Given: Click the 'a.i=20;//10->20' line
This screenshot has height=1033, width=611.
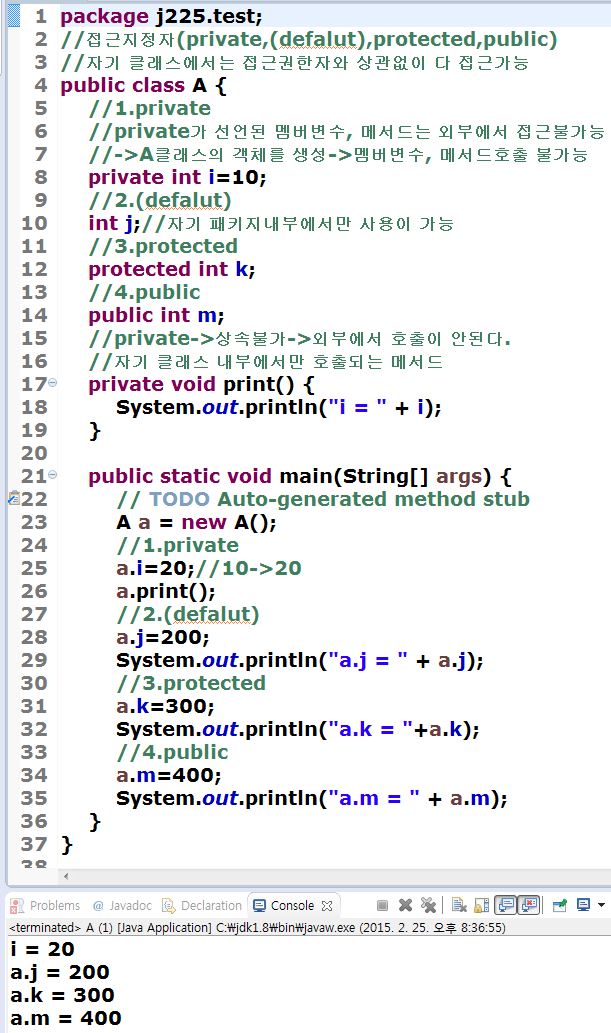Looking at the screenshot, I should 209,568.
